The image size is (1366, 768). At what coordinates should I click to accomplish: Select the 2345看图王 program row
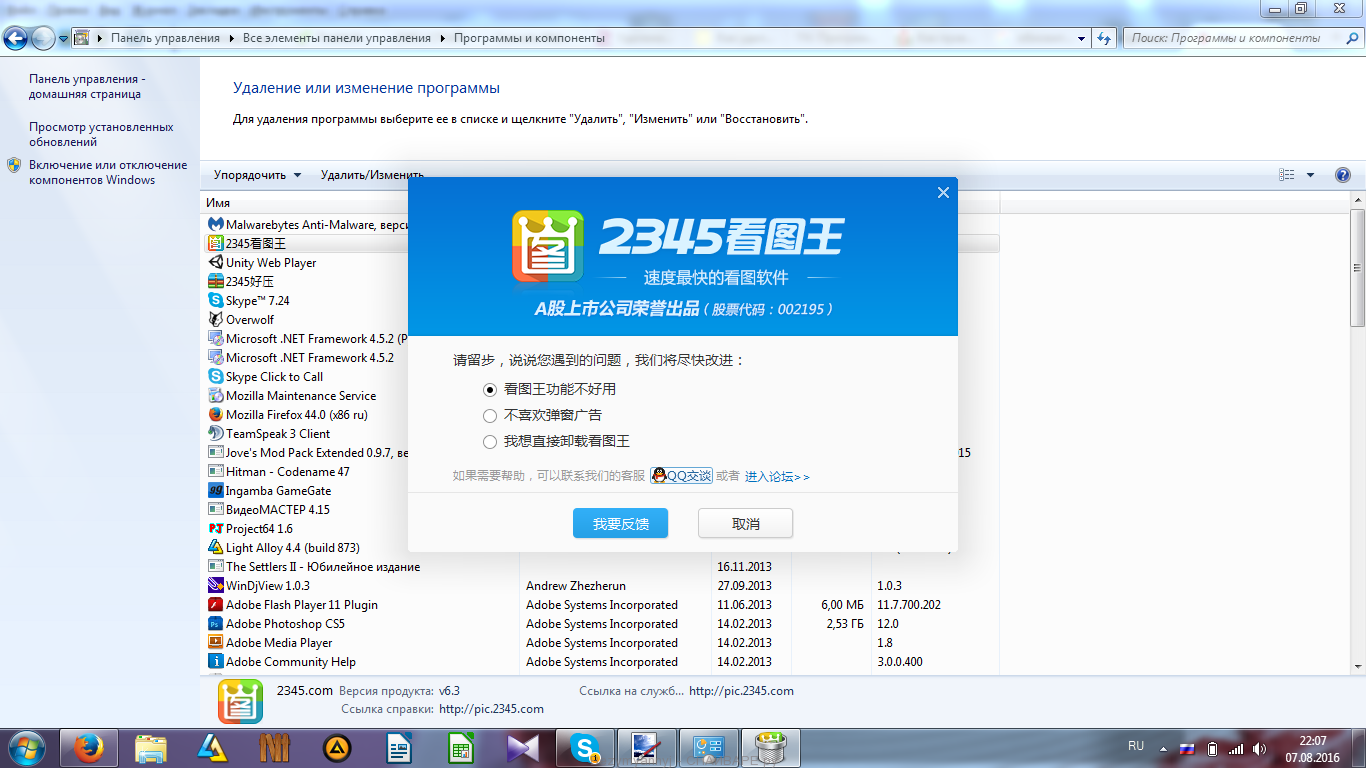[602, 244]
